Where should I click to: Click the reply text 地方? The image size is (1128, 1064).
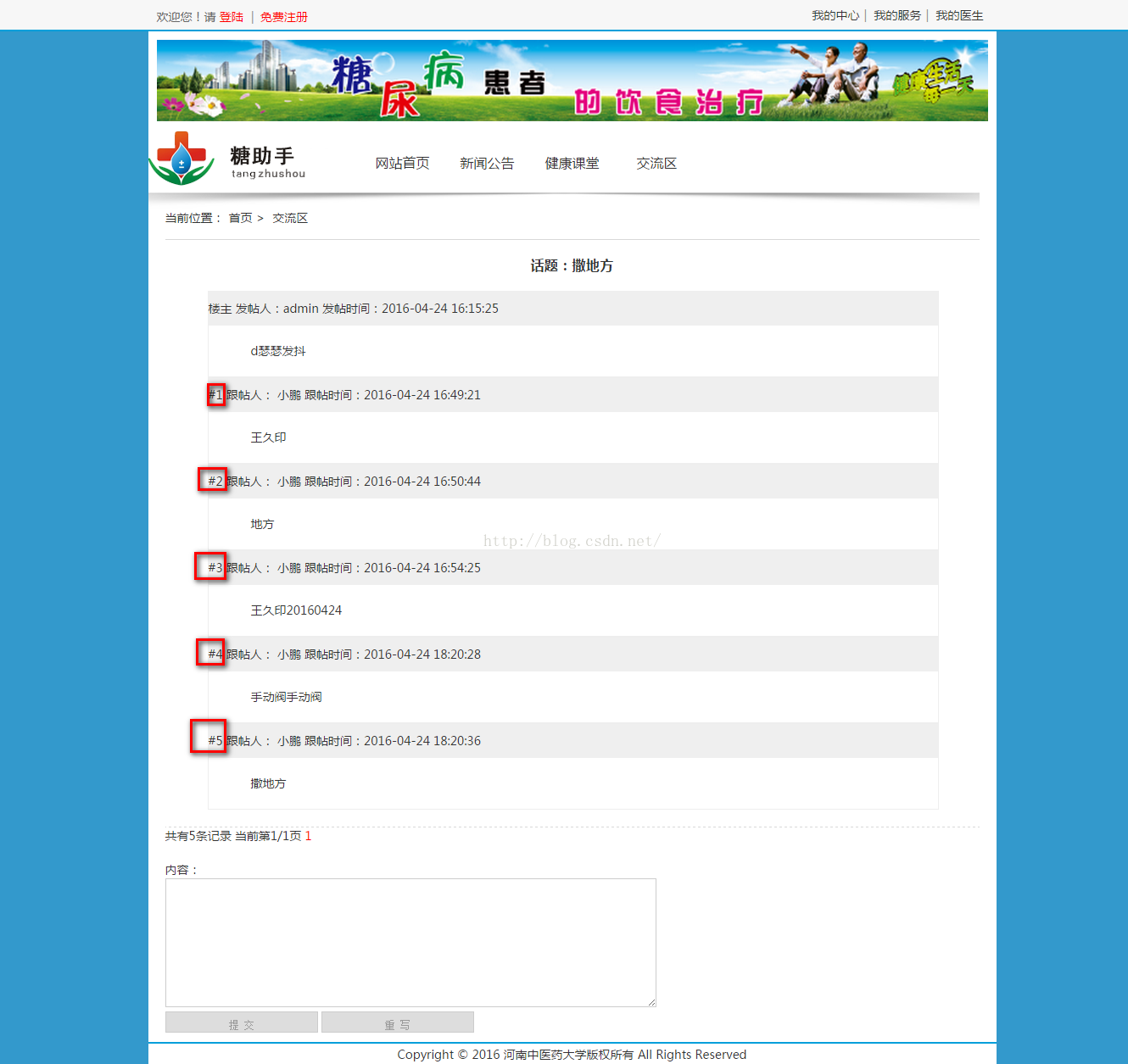[x=262, y=524]
